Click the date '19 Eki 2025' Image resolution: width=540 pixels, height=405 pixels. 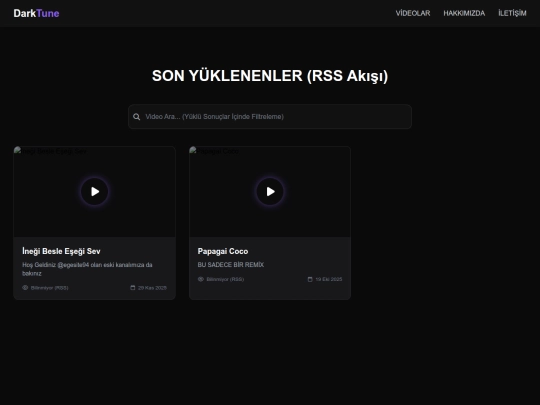(329, 279)
